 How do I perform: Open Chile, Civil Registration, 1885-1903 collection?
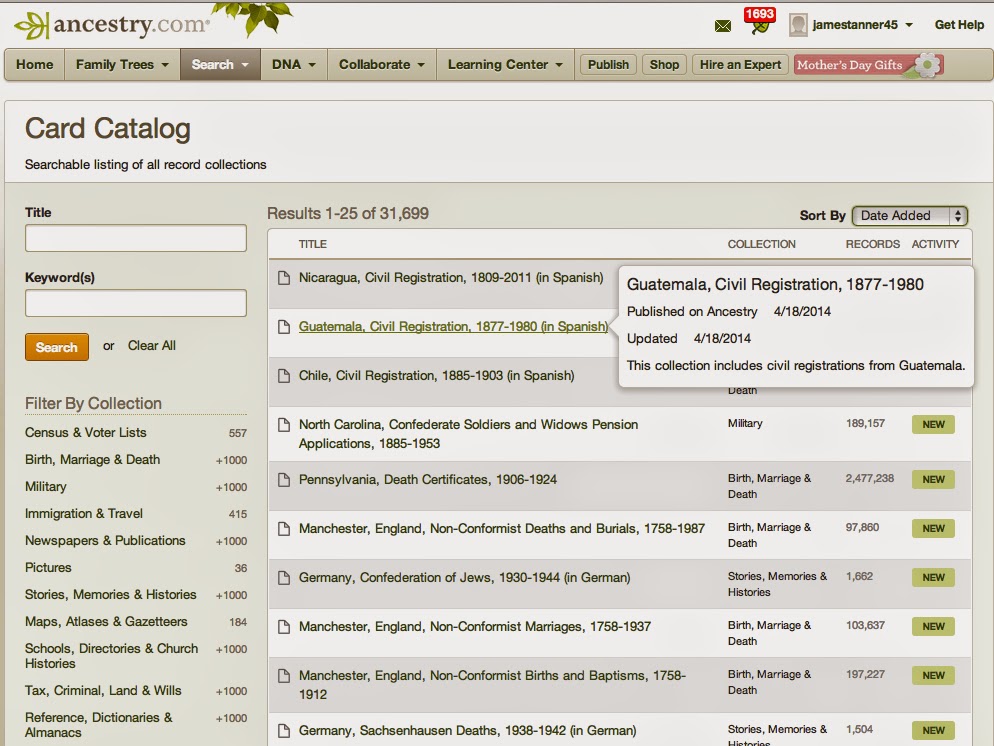coord(436,375)
